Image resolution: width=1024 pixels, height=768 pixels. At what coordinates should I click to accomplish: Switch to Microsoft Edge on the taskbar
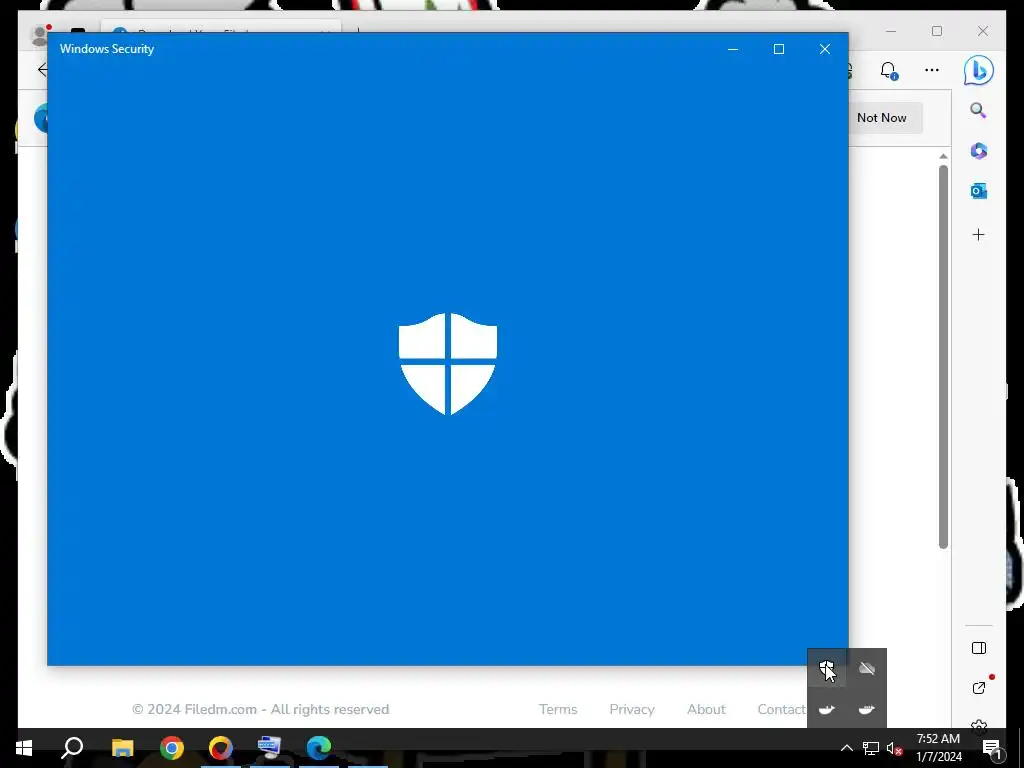319,748
